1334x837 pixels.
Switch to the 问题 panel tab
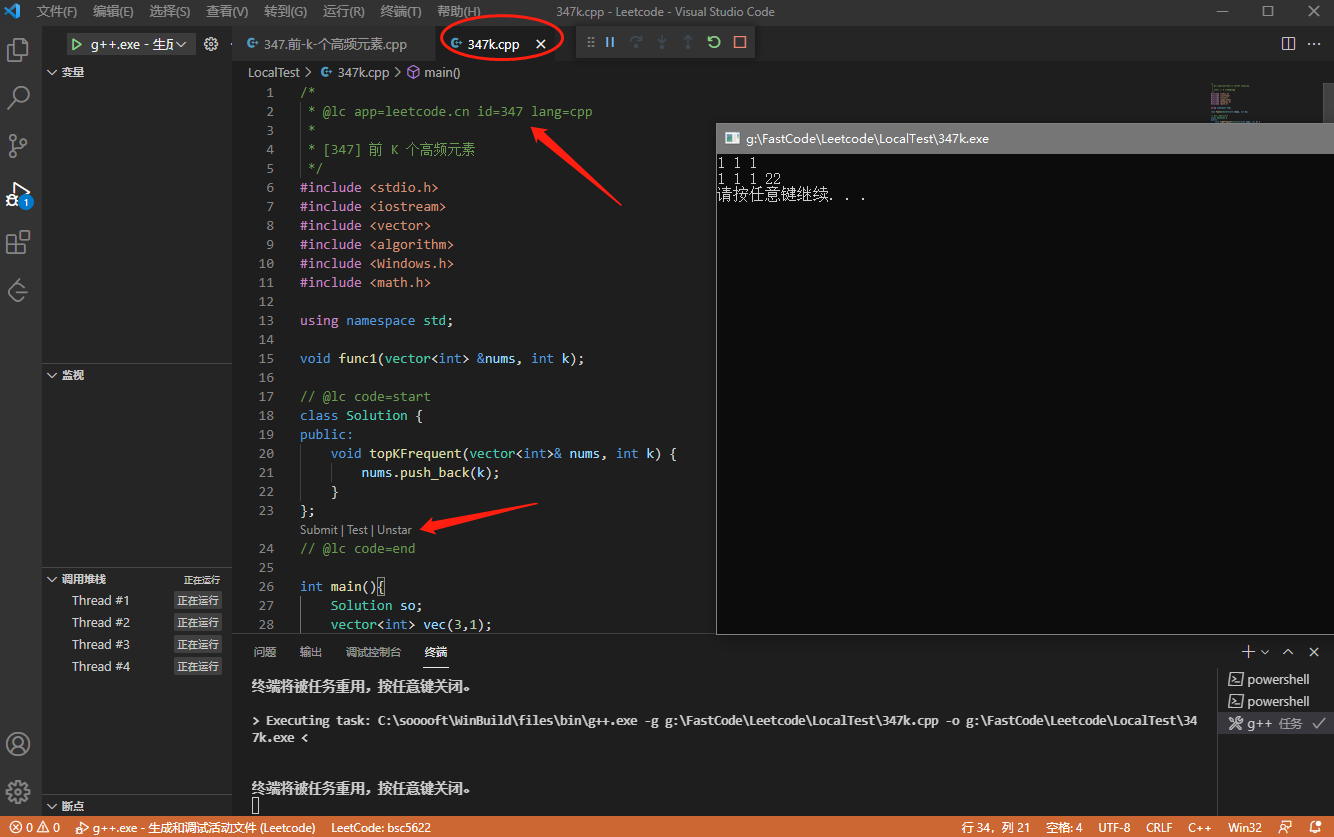265,652
